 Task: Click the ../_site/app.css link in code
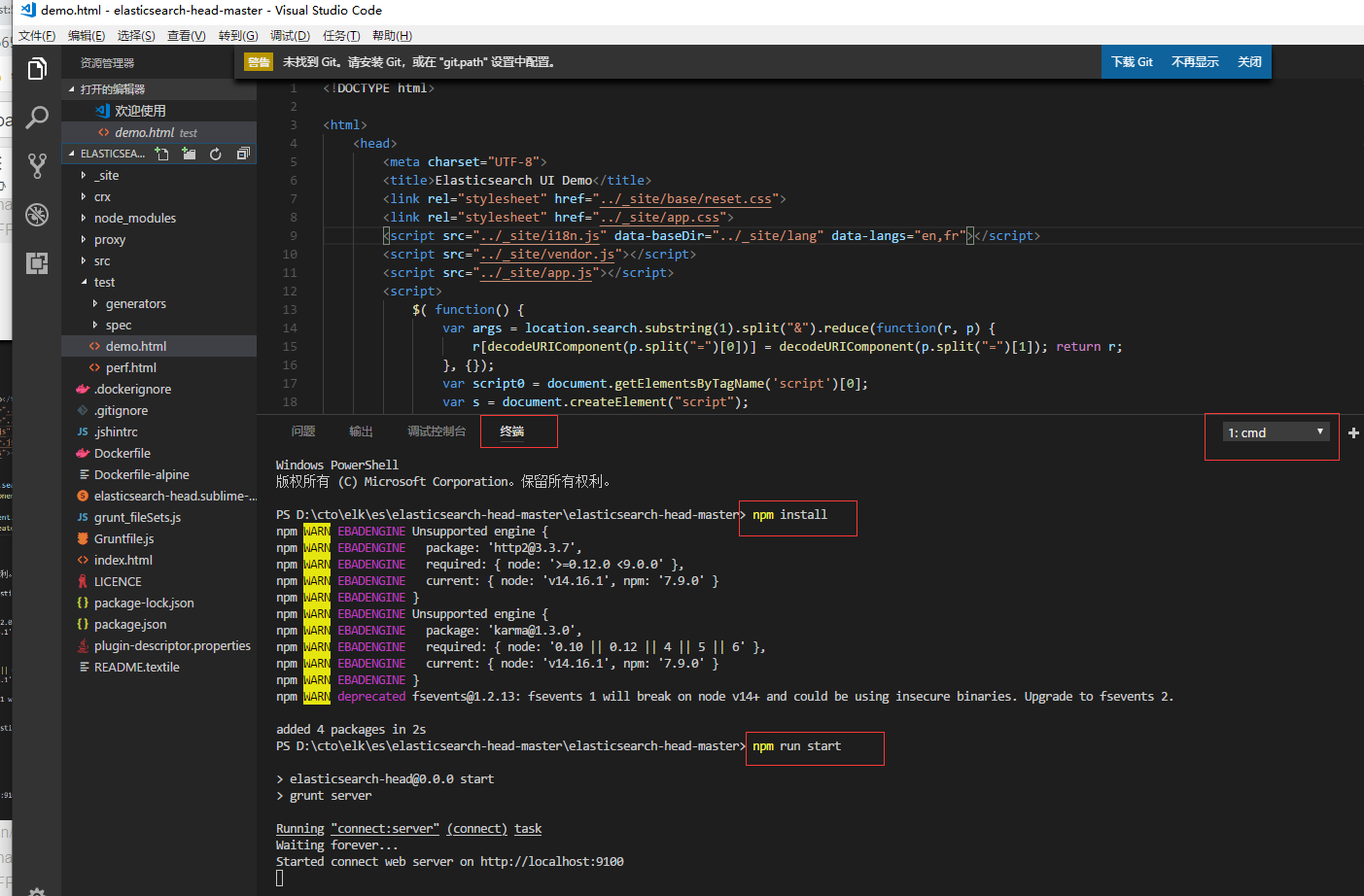660,217
